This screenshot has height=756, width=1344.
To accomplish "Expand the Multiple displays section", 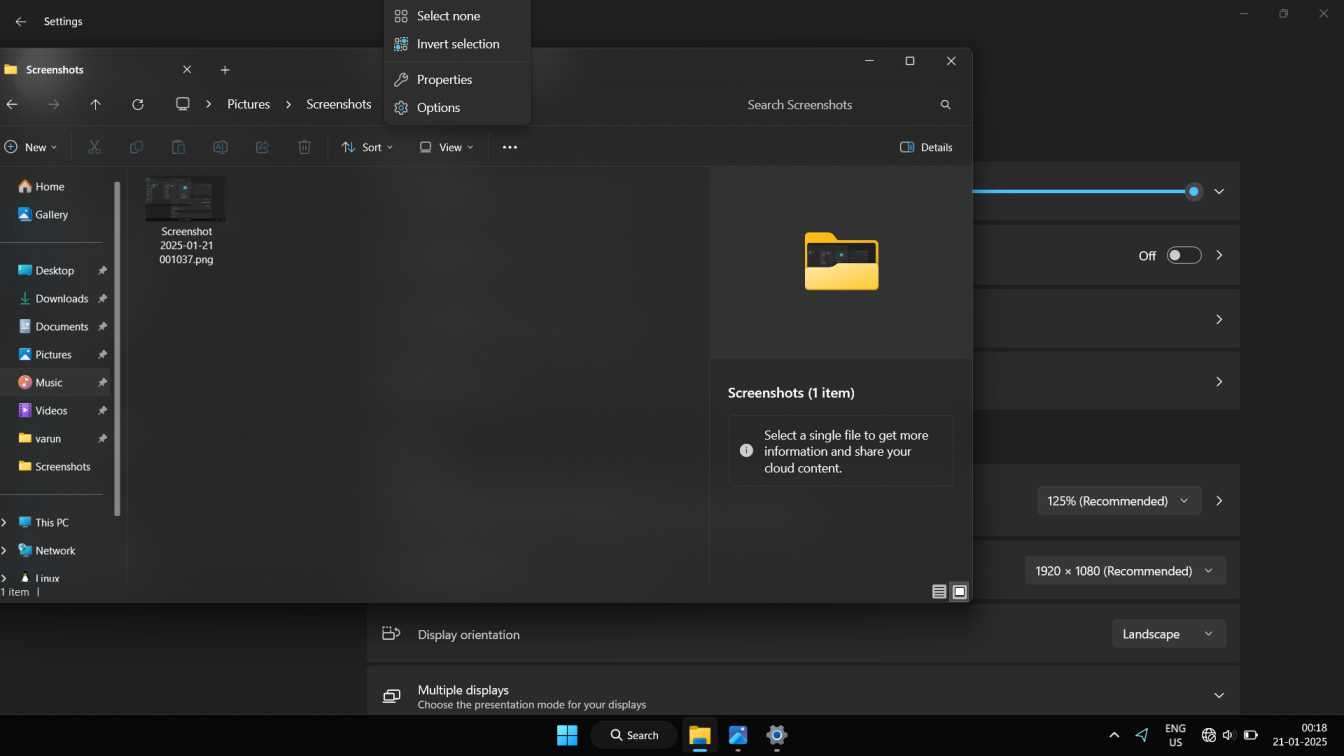I will click(1219, 695).
